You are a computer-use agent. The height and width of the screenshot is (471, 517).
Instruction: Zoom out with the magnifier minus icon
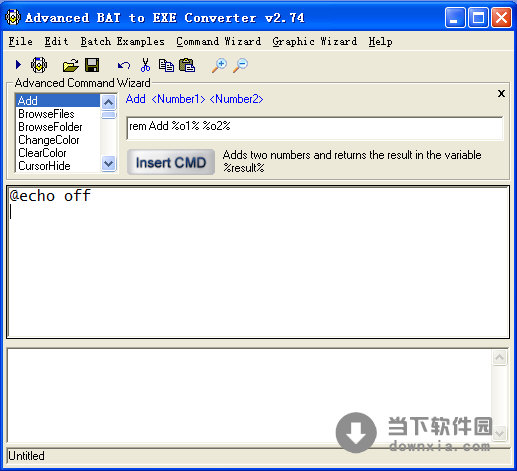tap(240, 65)
